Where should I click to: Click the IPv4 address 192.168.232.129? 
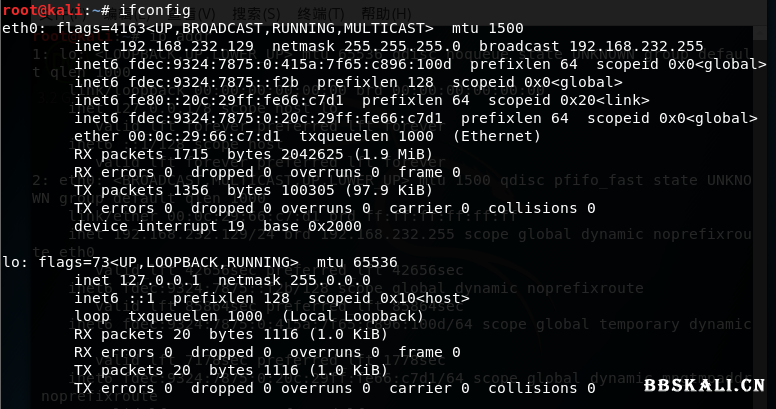[x=179, y=46]
